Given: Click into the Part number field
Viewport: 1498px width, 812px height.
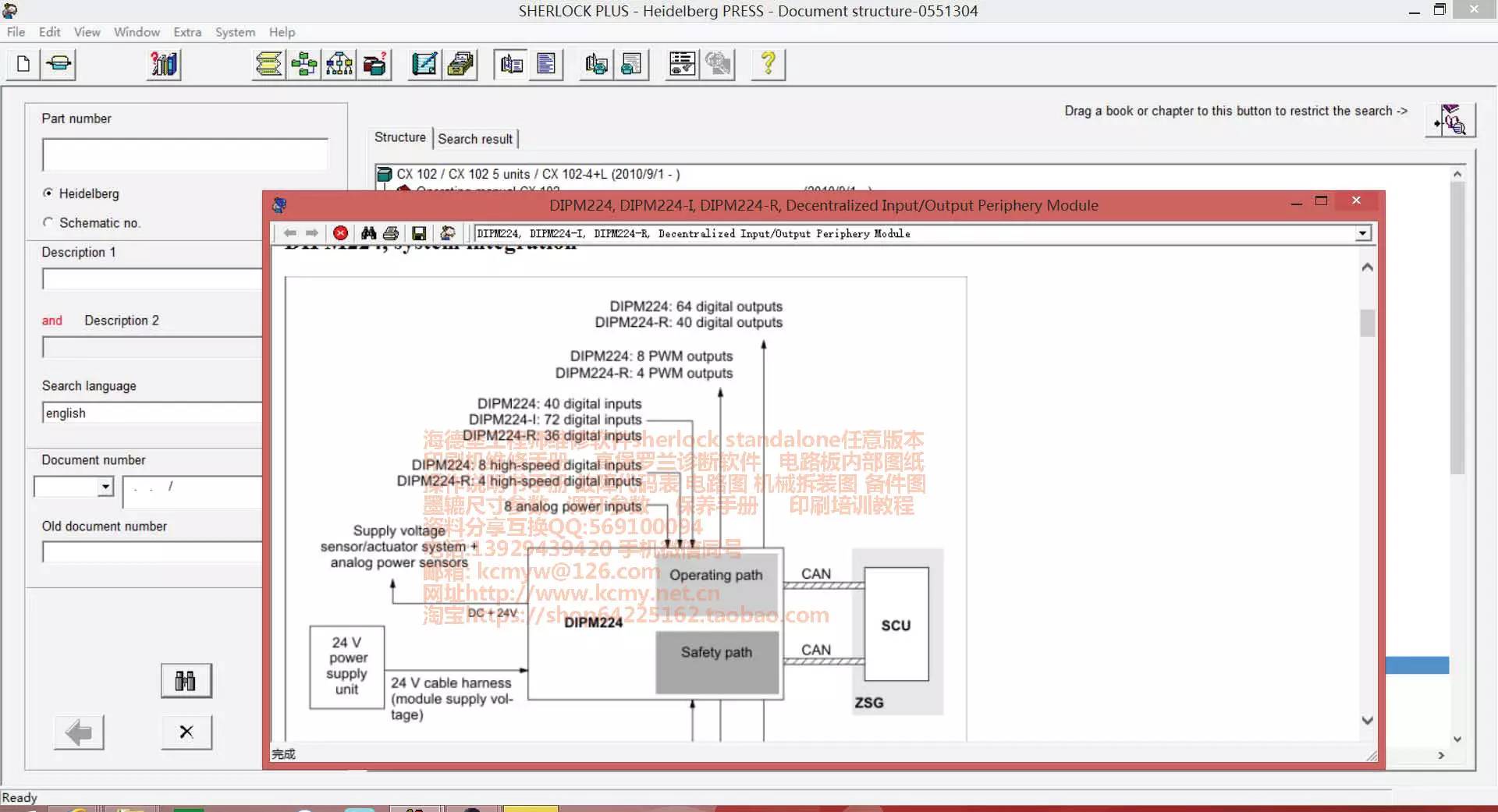Looking at the screenshot, I should pos(185,154).
